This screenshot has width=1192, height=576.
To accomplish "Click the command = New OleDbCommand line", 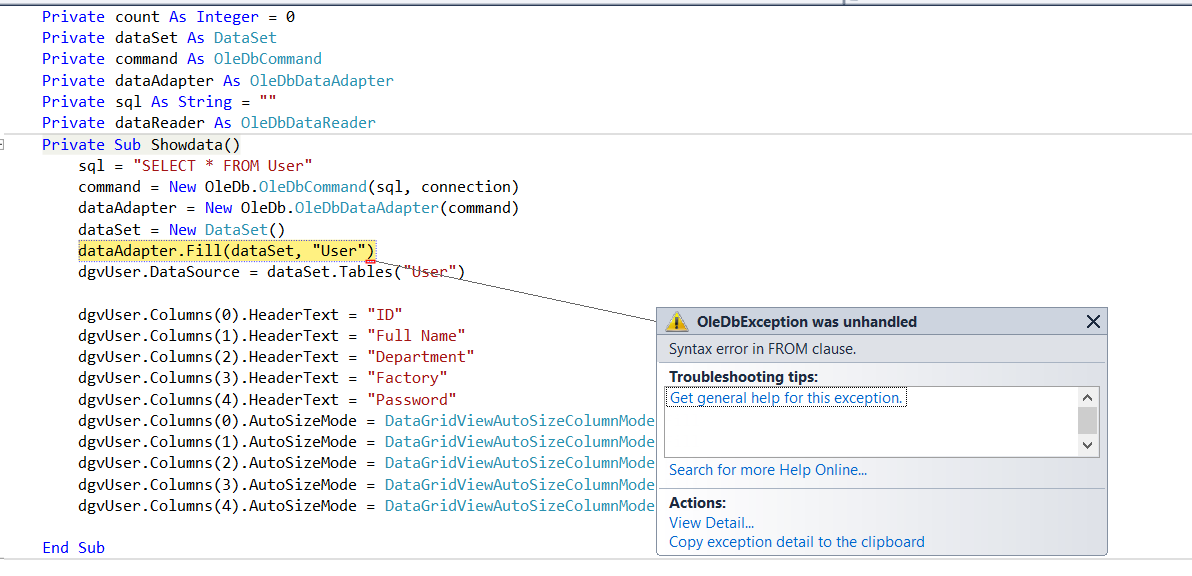I will (298, 187).
